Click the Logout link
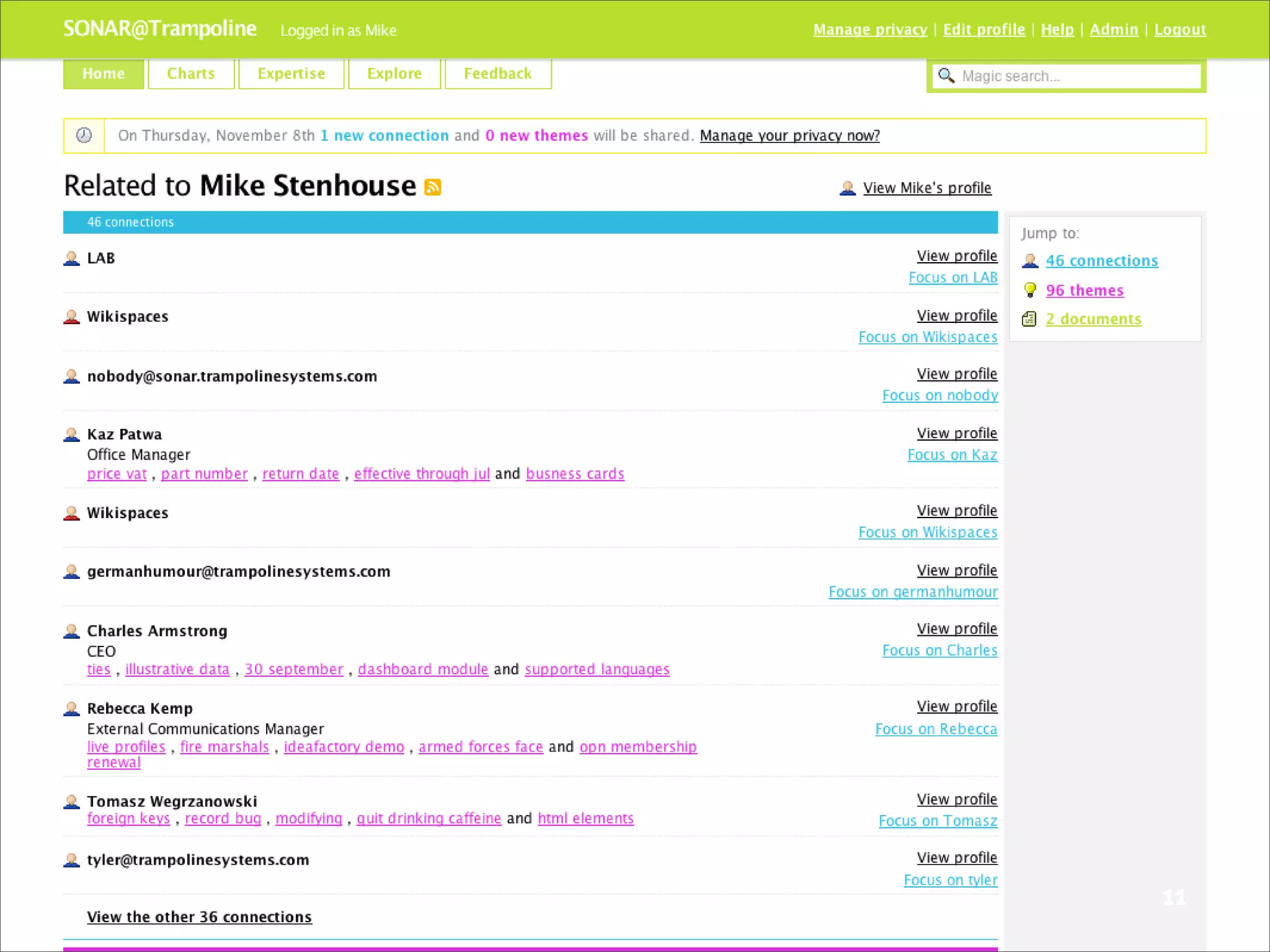Image resolution: width=1270 pixels, height=952 pixels. point(1179,30)
